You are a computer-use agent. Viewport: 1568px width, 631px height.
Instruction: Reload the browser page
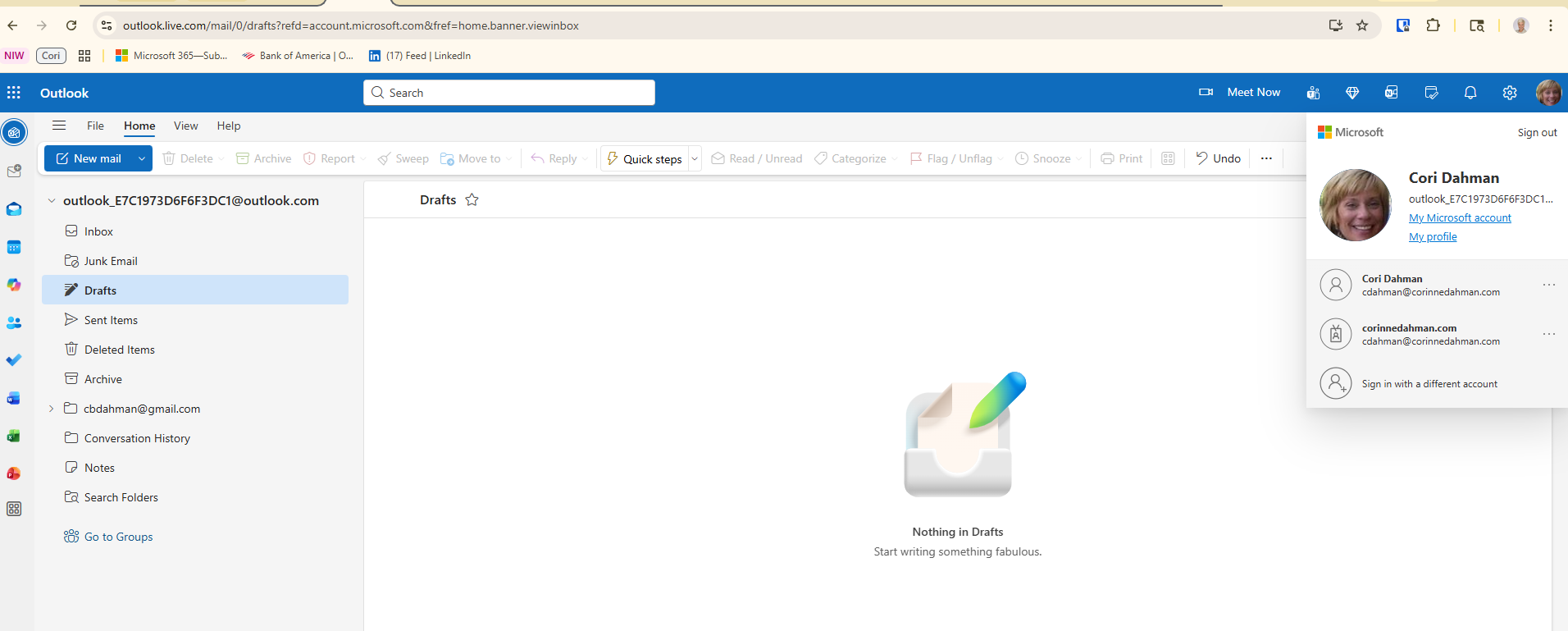click(71, 25)
